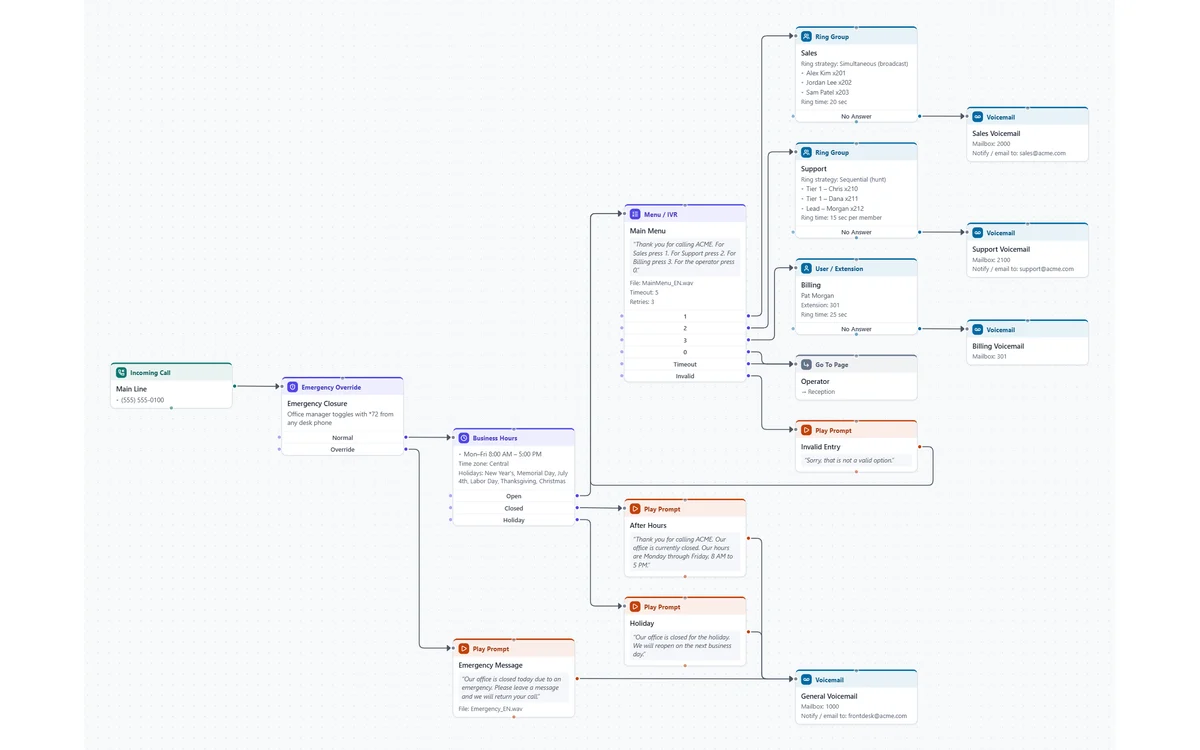Image resolution: width=1200 pixels, height=750 pixels.
Task: Click the Voicemail icon on Sales Voicemail node
Action: pos(977,117)
